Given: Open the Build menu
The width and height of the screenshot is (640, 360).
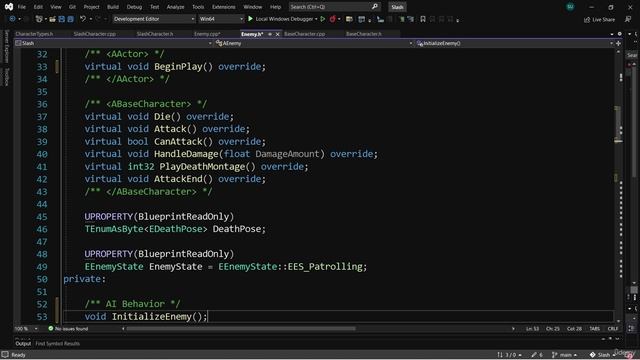Looking at the screenshot, I should 113,7.
